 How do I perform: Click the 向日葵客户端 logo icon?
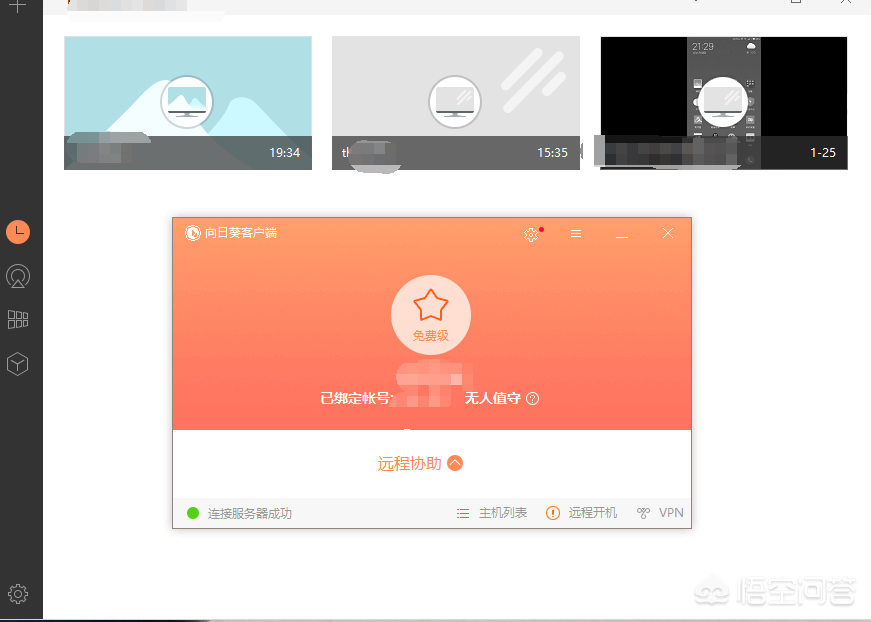click(192, 233)
